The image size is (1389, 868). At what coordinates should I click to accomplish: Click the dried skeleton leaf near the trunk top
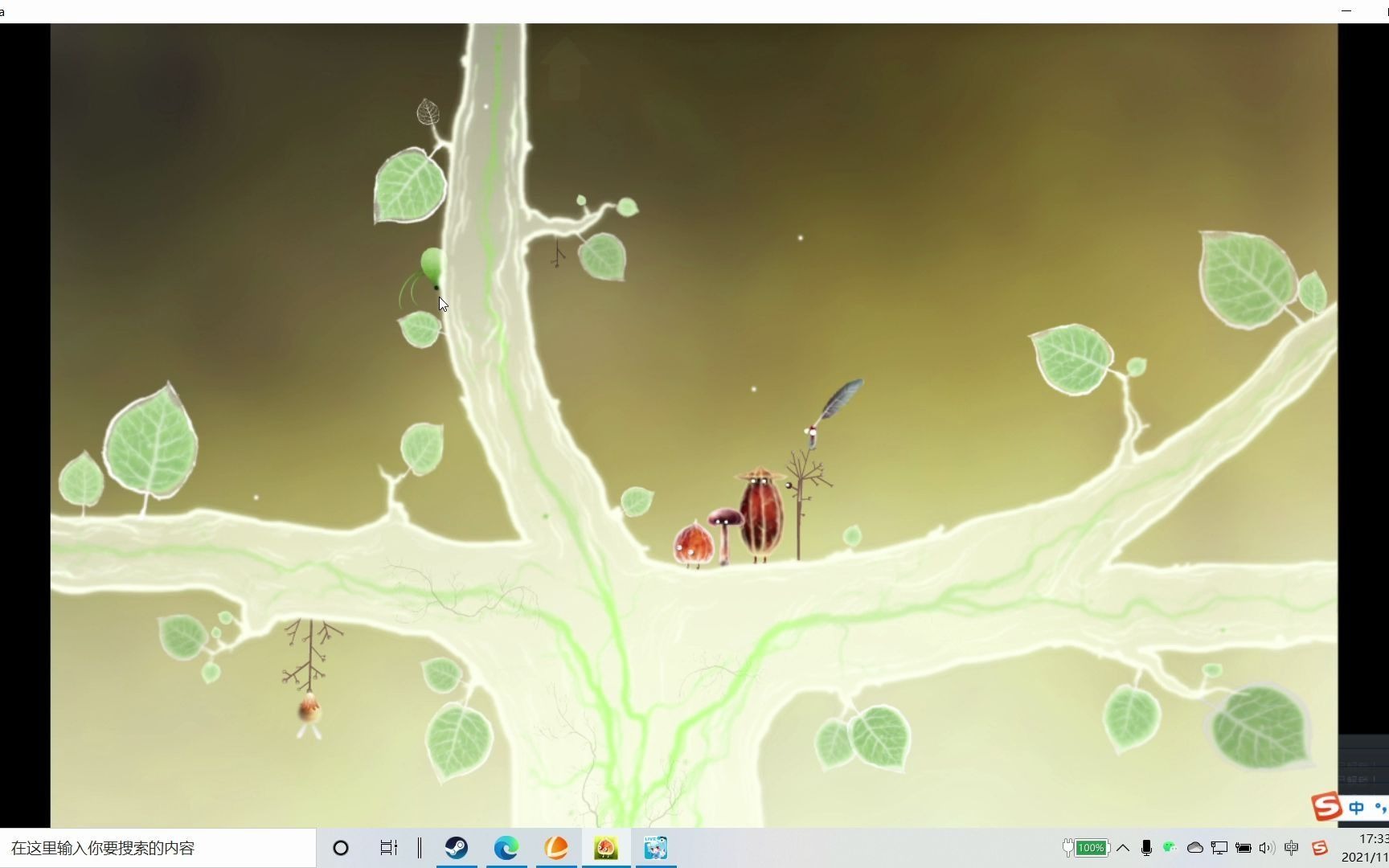428,112
